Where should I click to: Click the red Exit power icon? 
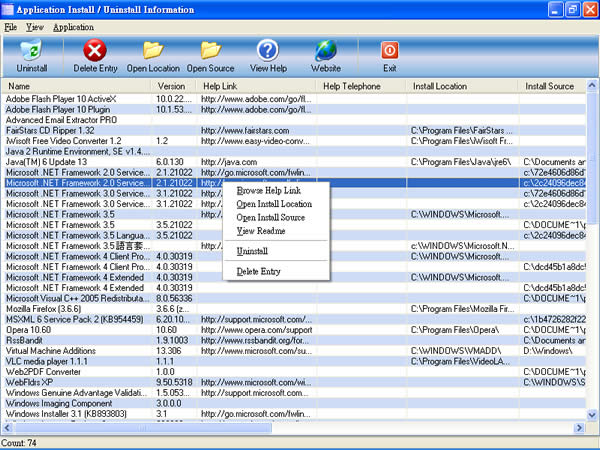click(390, 51)
